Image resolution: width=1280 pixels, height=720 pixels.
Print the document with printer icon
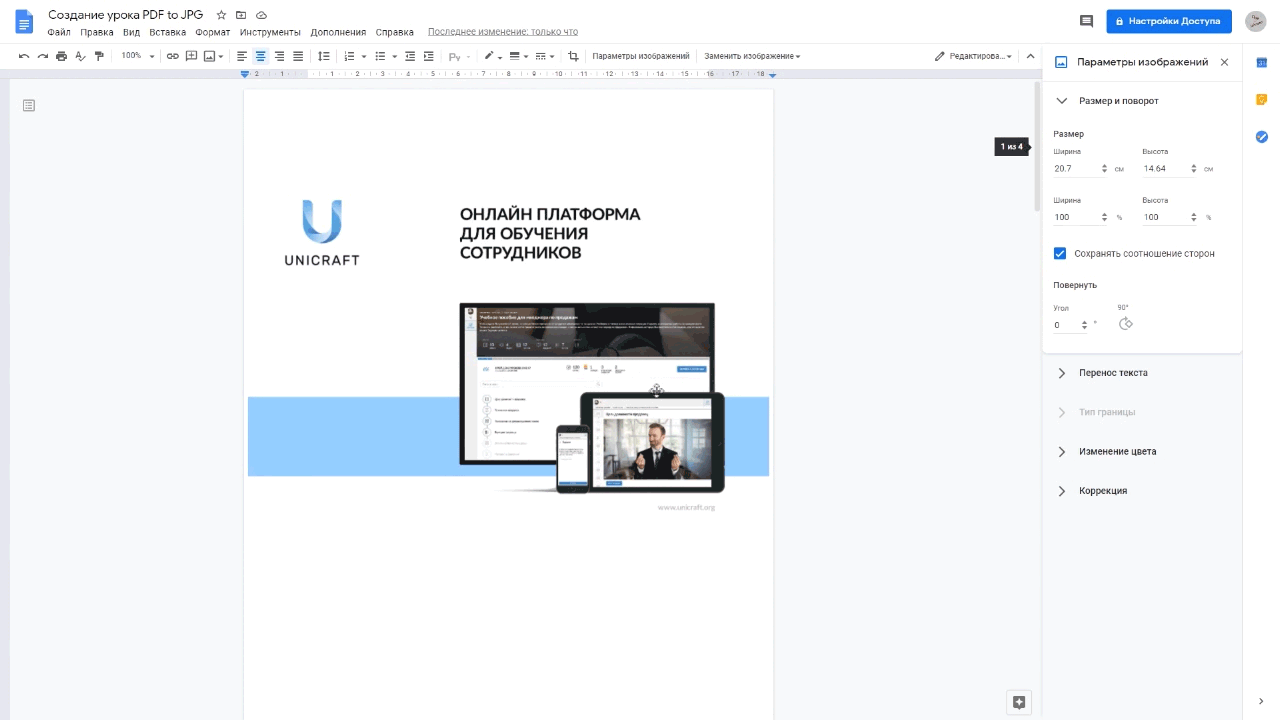(x=61, y=56)
